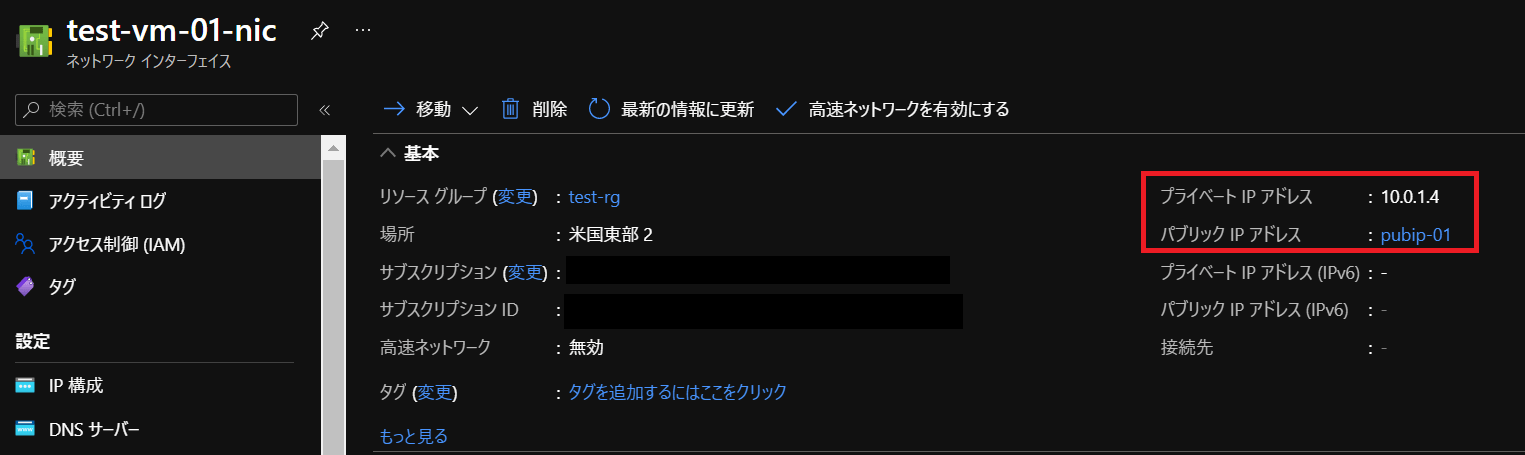Enable 高速ネットワークを有効にする checkmark
The height and width of the screenshot is (455, 1525).
click(786, 109)
